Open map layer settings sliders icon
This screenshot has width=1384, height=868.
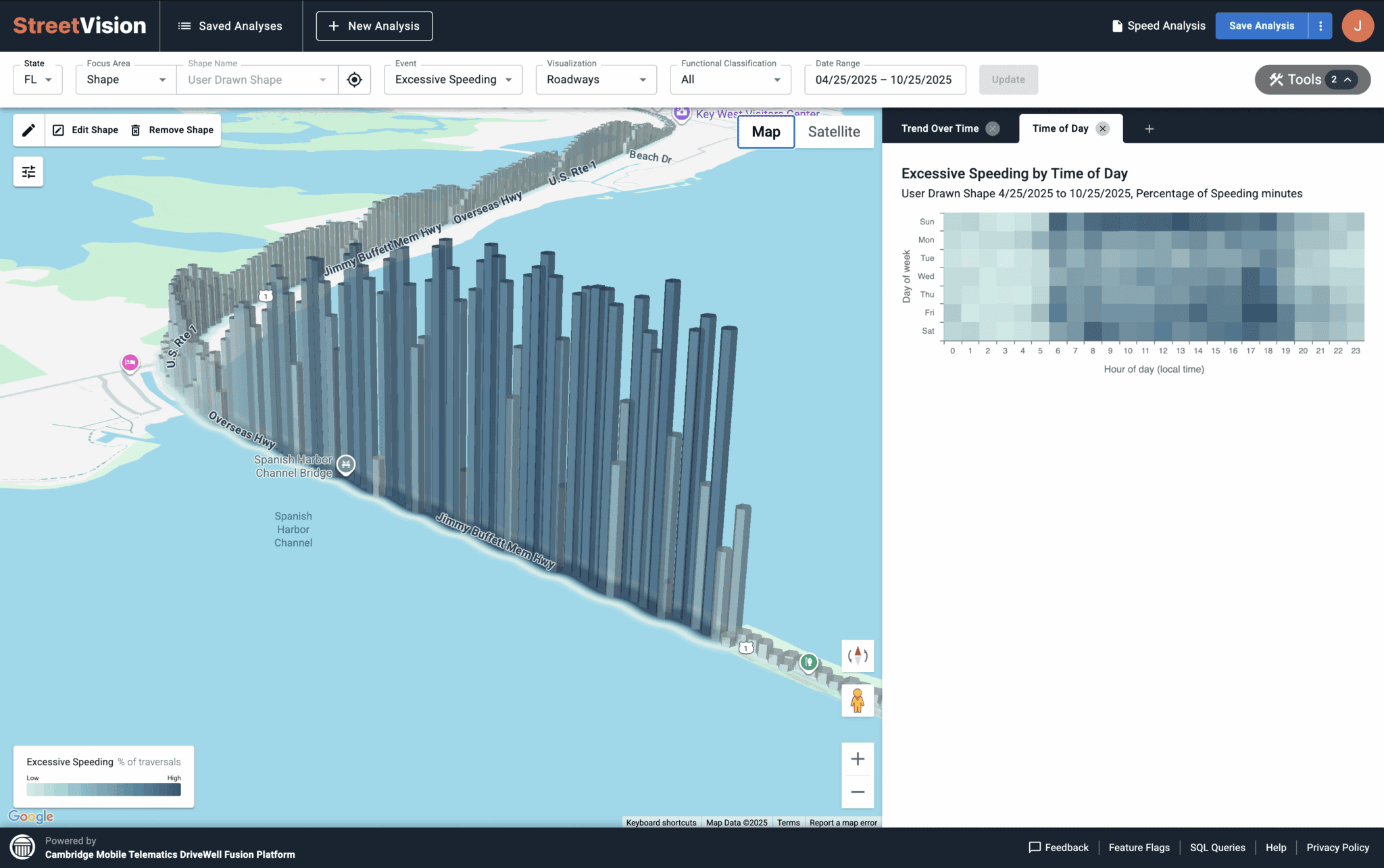28,172
